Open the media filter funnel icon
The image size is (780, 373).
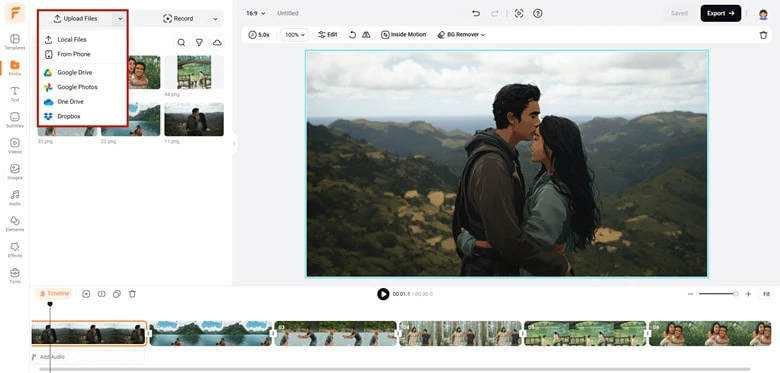(x=199, y=43)
